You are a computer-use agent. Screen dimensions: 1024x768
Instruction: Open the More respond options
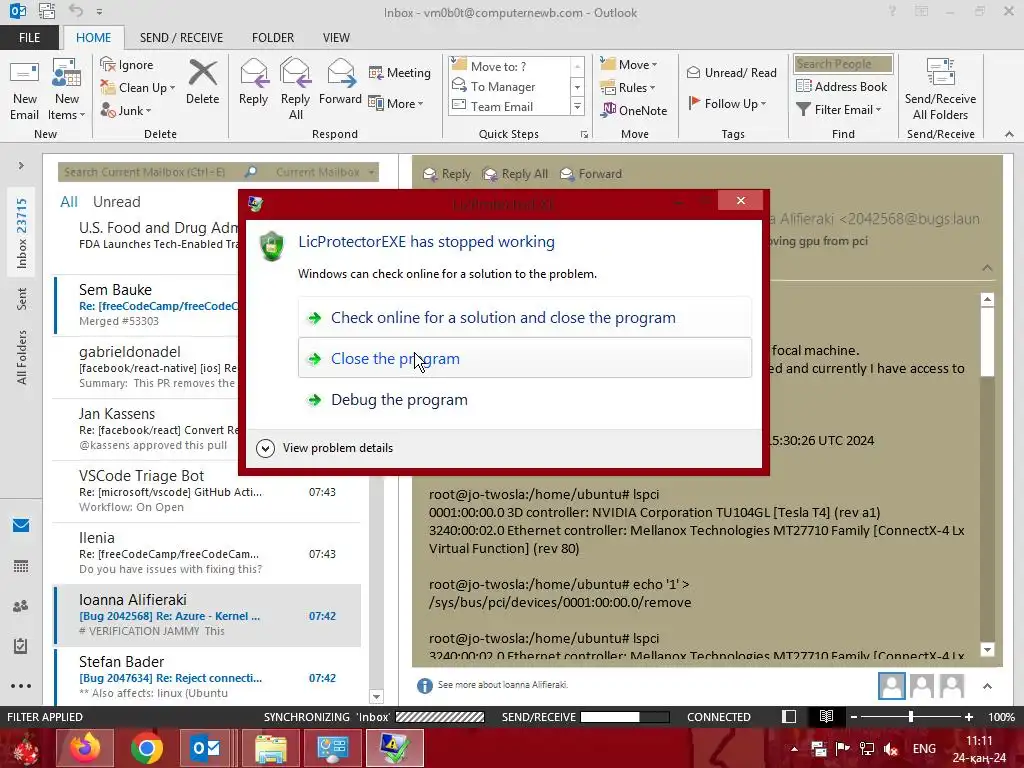coord(396,103)
